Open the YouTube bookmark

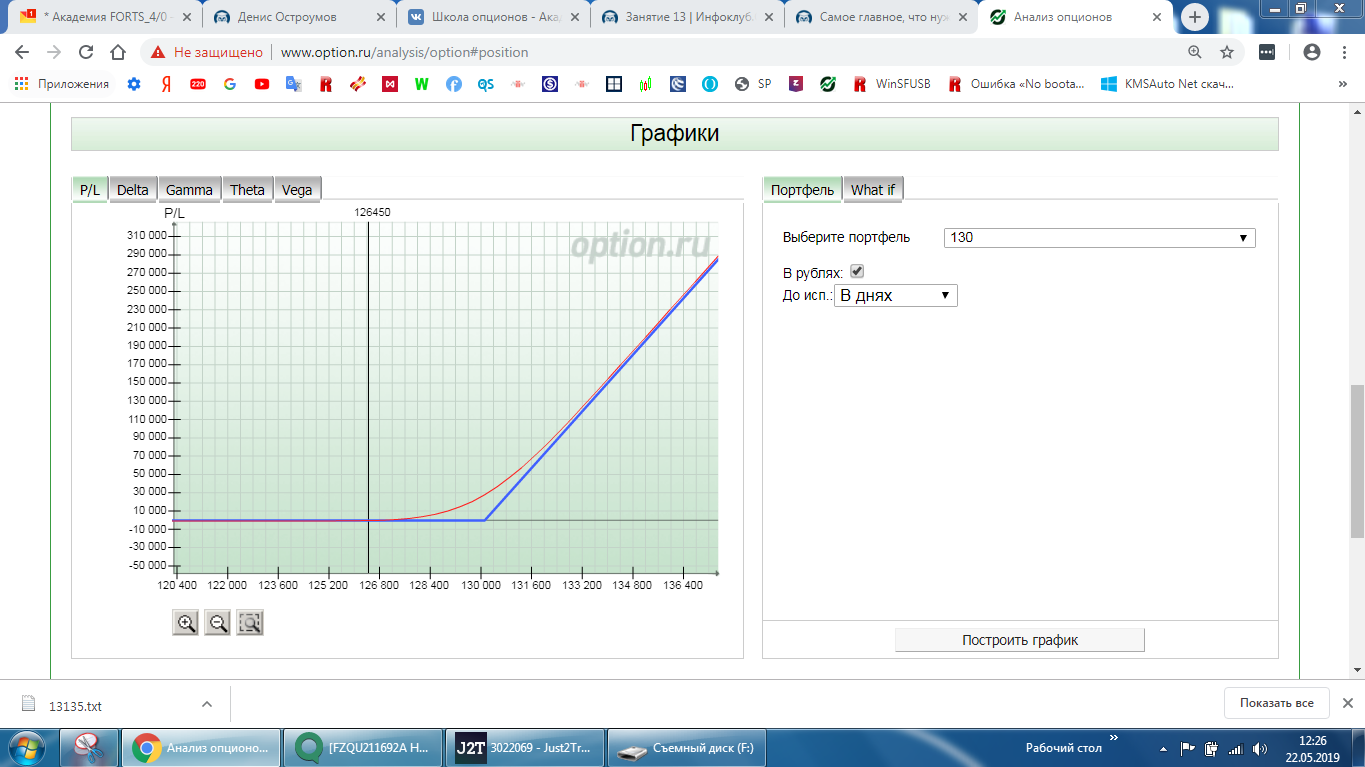pos(262,84)
